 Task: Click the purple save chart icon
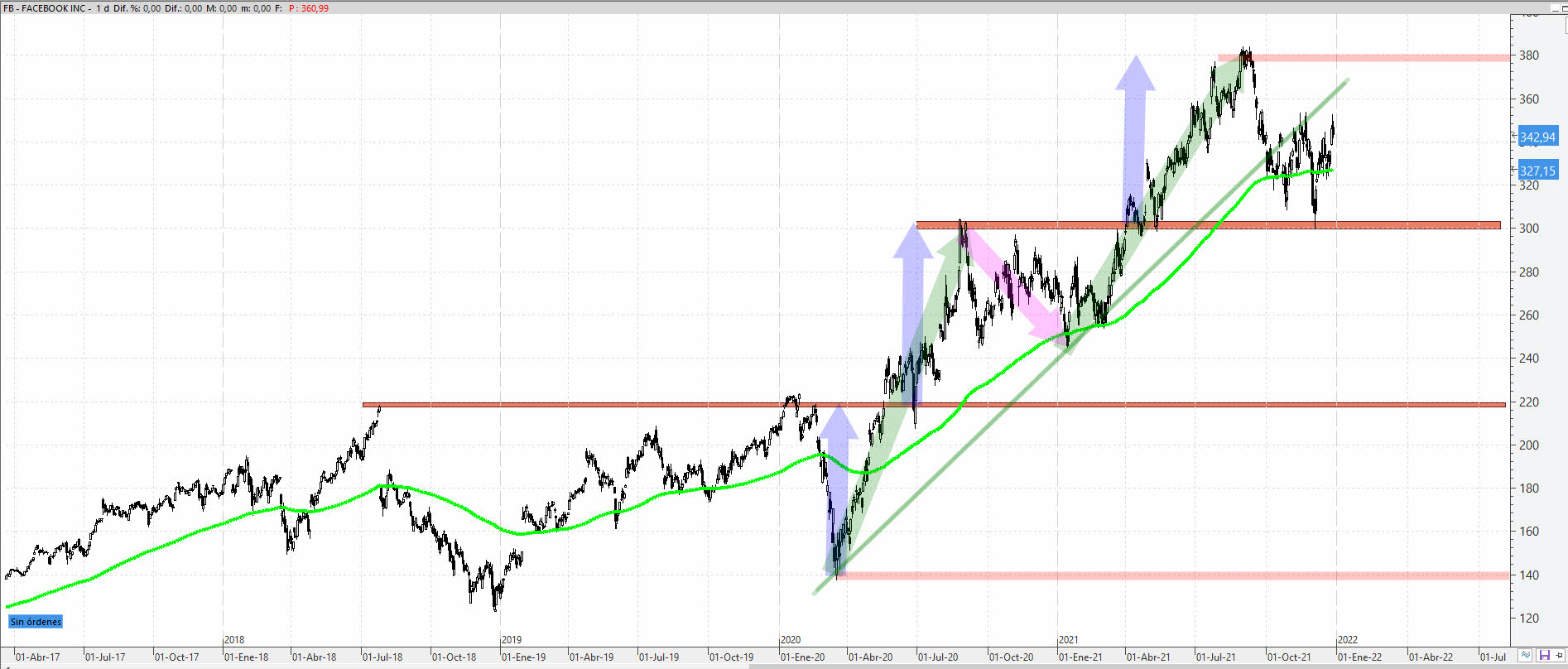[1544, 656]
